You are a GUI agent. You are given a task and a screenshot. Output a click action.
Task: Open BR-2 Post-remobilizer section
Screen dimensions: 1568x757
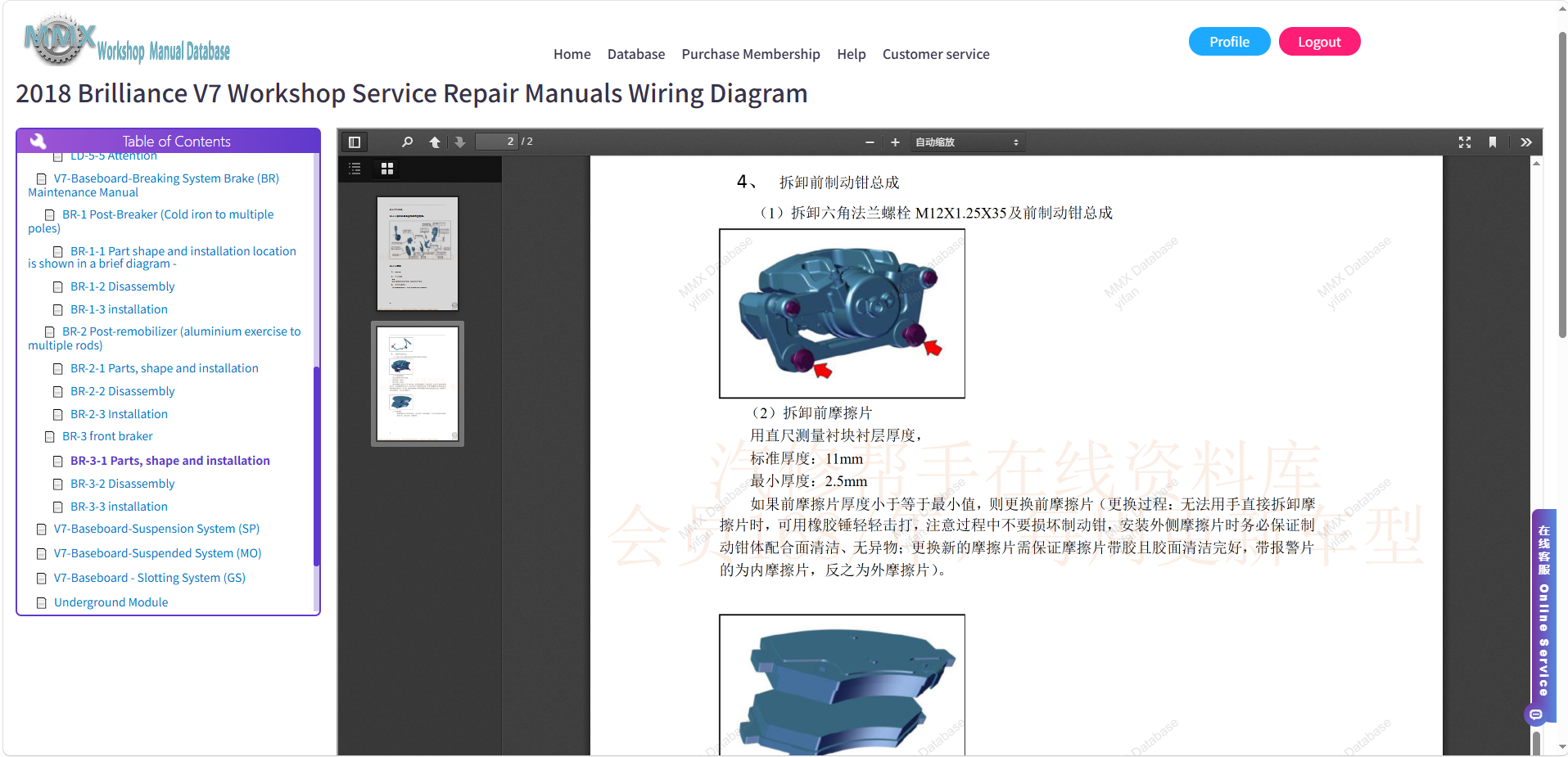tap(165, 338)
